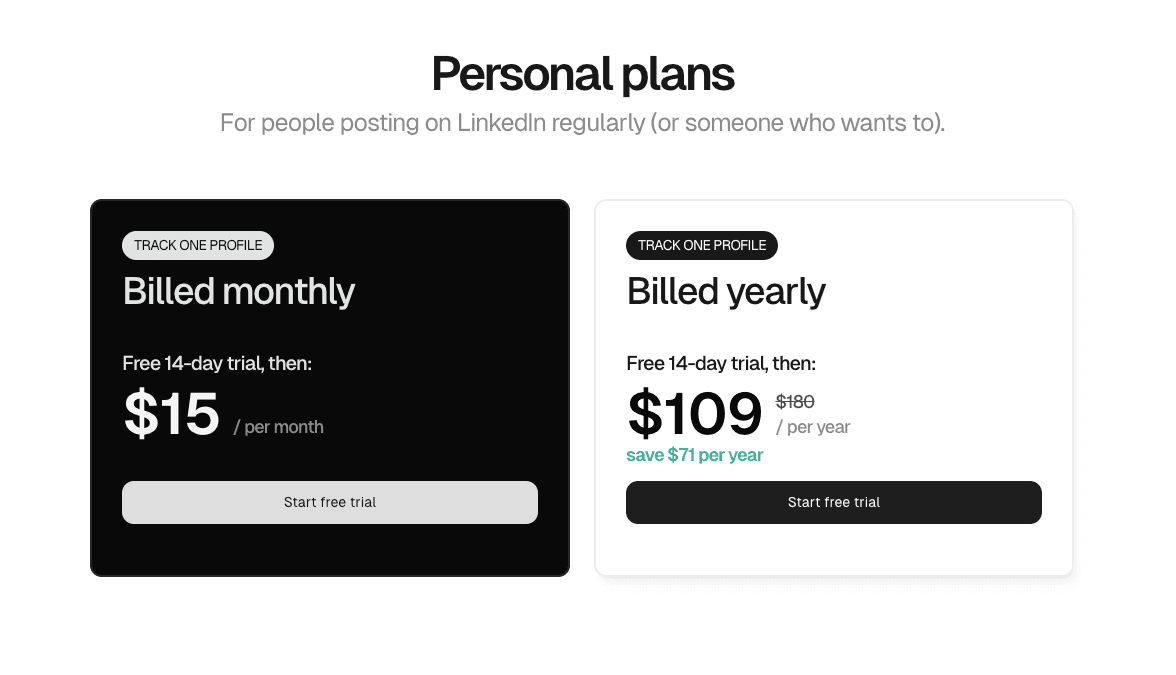This screenshot has height=675, width=1176.
Task: Click the Personal plans page title
Action: [582, 73]
